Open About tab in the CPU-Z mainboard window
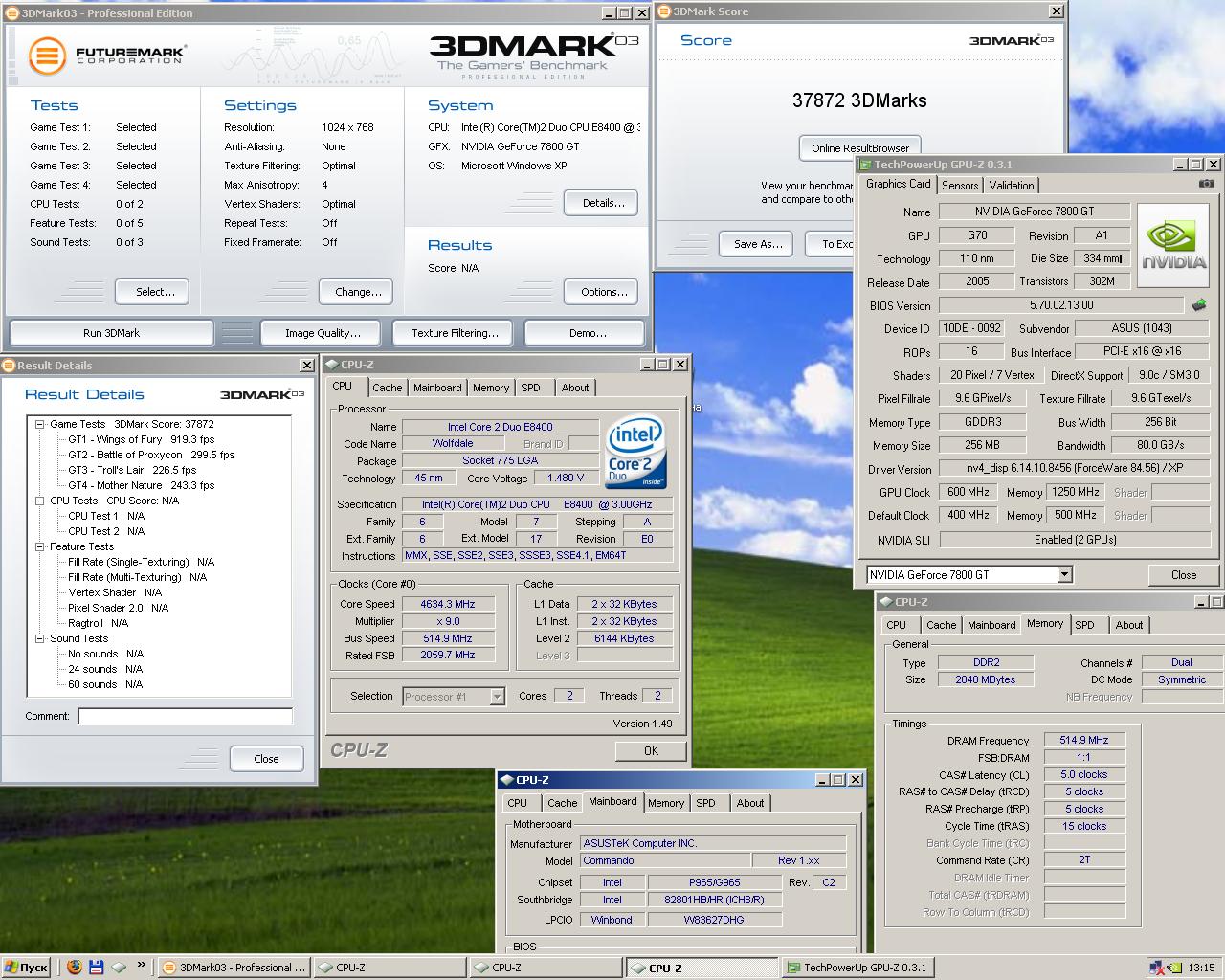The image size is (1225, 980). 750,803
